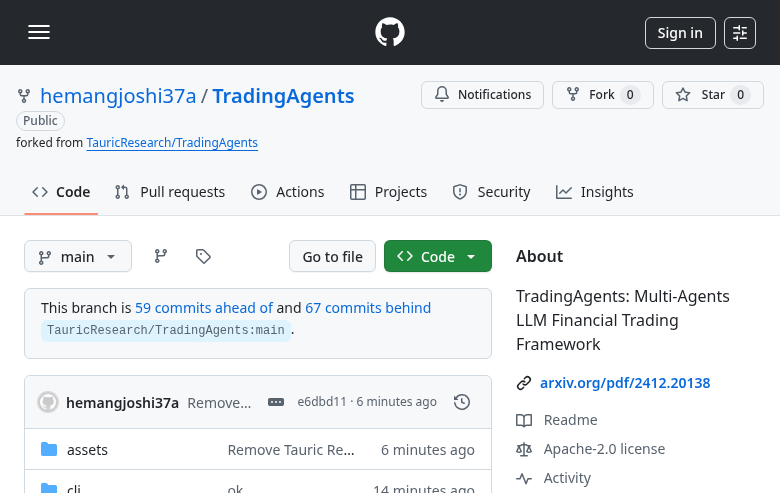
Task: Click the GitHub logo
Action: (390, 33)
